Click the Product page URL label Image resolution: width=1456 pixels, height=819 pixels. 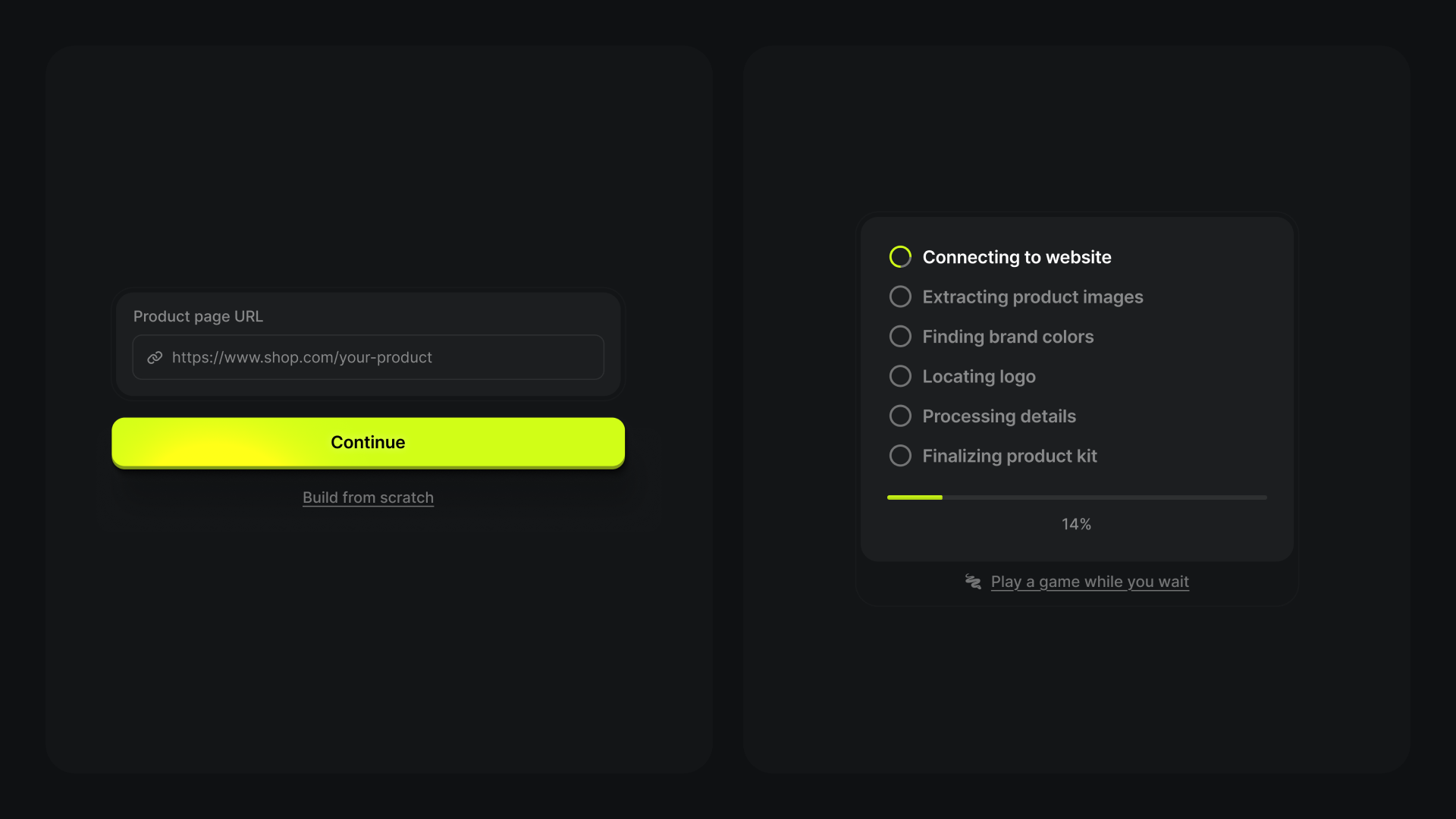click(198, 316)
